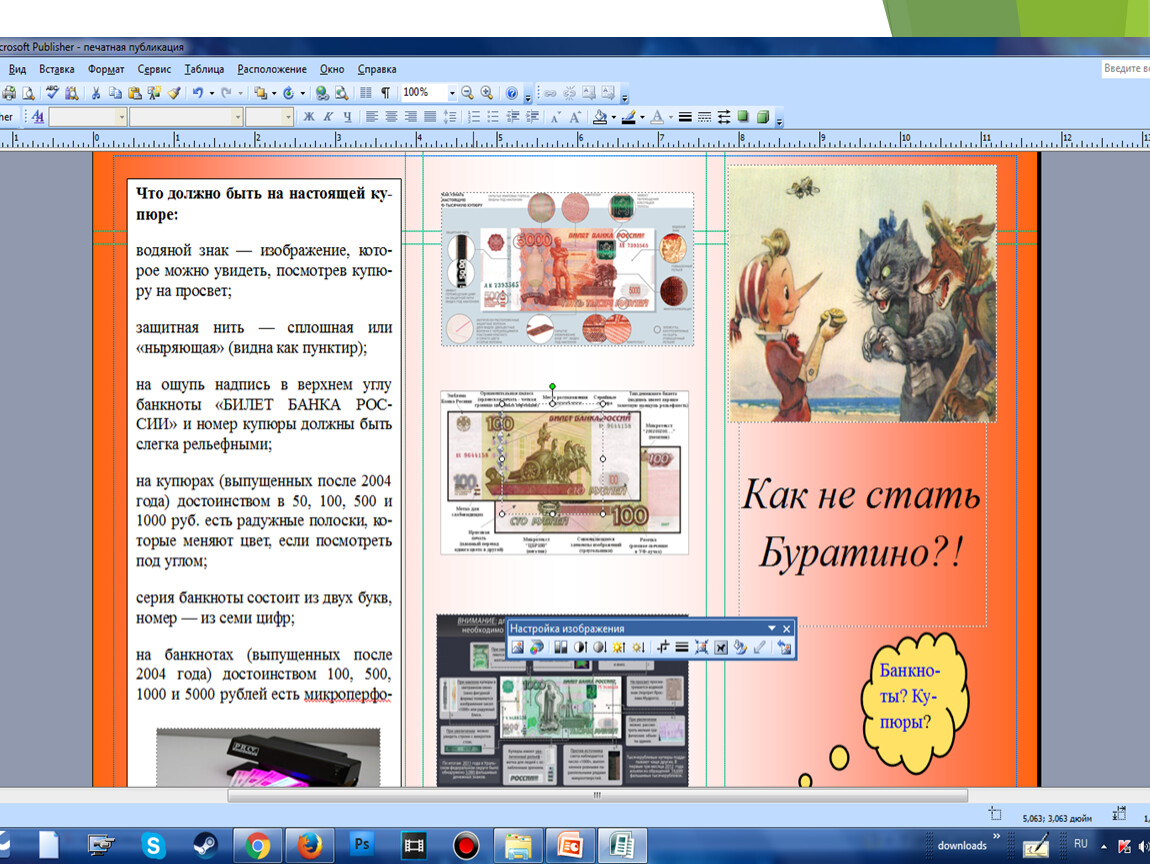Screen dimensions: 1150x864
Task: Click the Copy icon
Action: pyautogui.click(x=115, y=93)
